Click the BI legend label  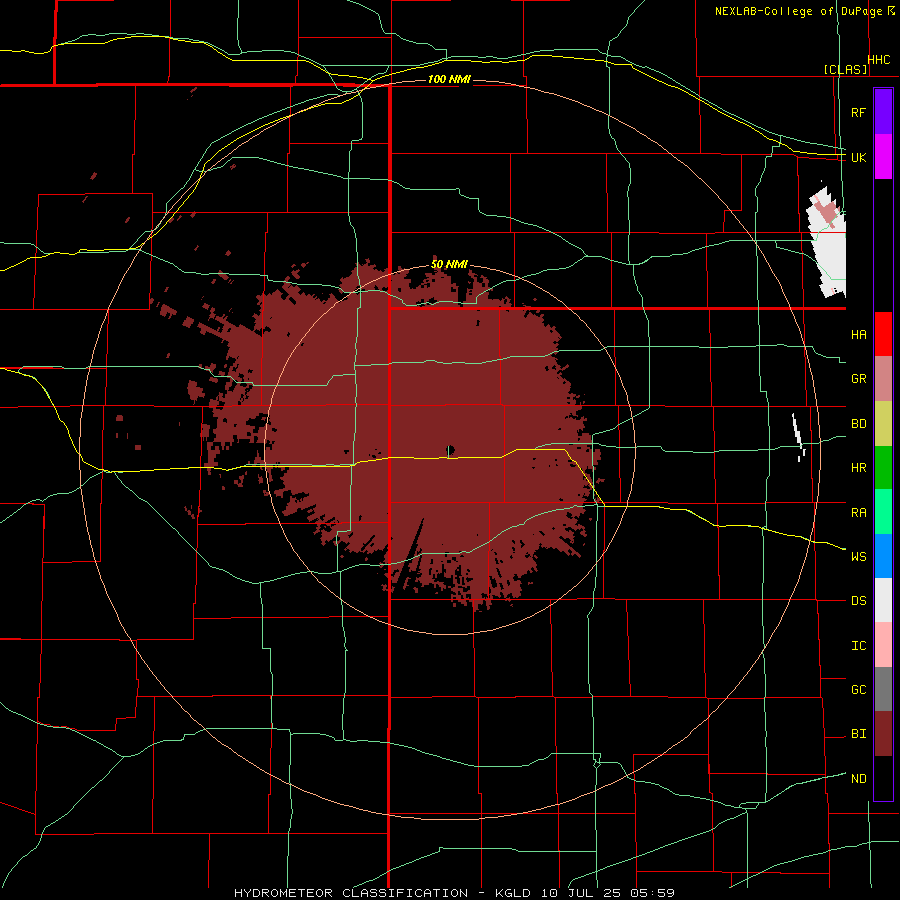(x=858, y=734)
